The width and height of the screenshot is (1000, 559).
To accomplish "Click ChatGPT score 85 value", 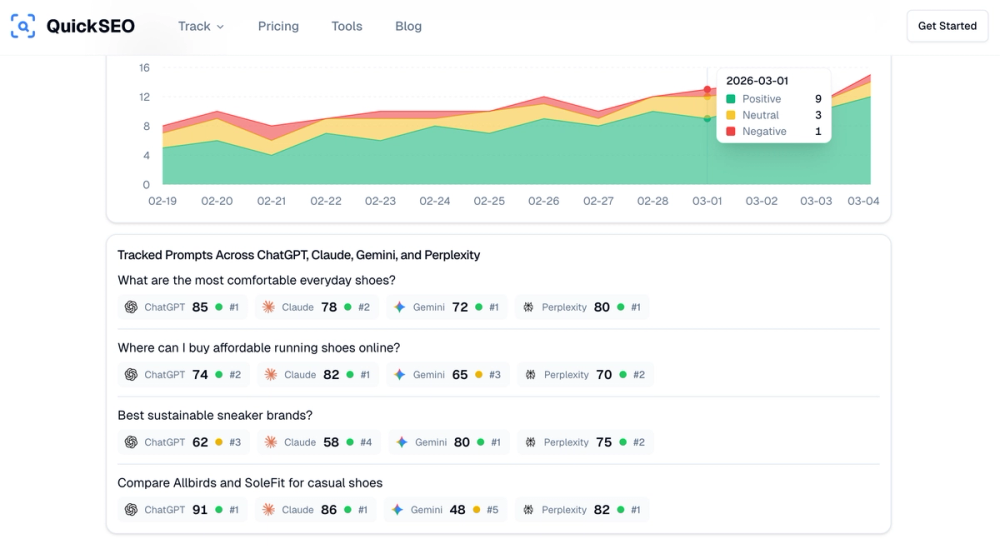I will point(200,307).
